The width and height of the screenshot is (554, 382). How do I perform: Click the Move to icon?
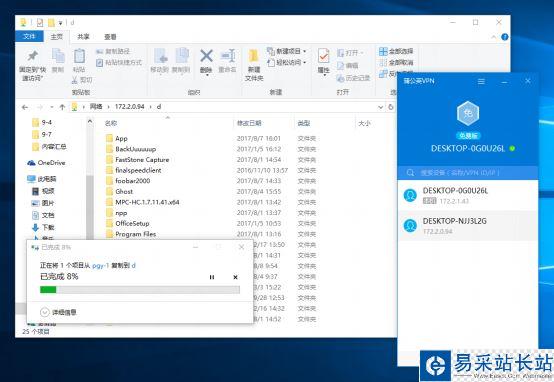tap(160, 56)
